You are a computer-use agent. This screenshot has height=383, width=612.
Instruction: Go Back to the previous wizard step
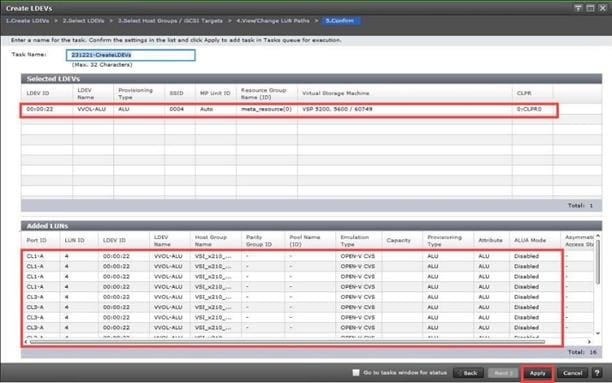tap(469, 373)
